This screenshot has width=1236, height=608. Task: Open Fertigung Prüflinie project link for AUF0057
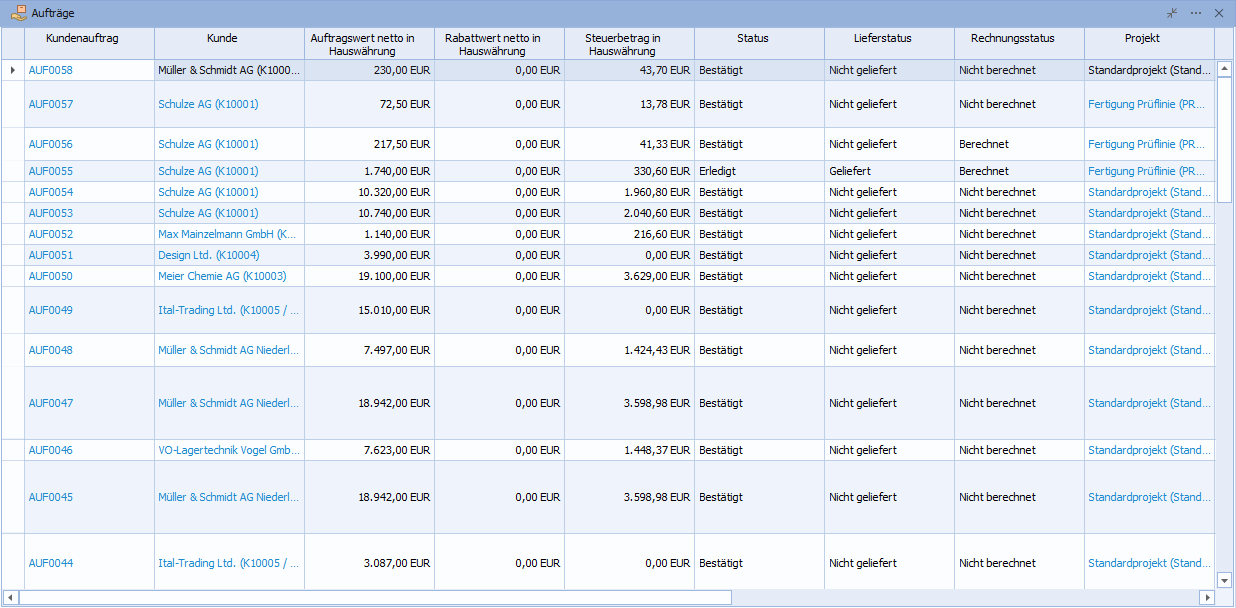click(1147, 104)
